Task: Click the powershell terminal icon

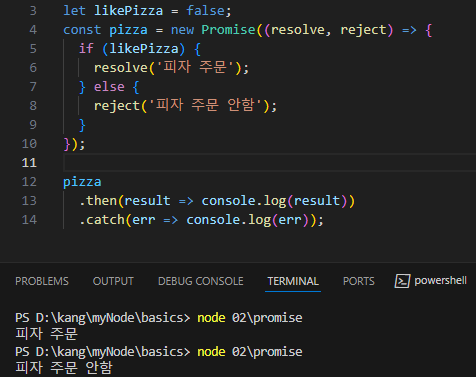Action: click(402, 281)
